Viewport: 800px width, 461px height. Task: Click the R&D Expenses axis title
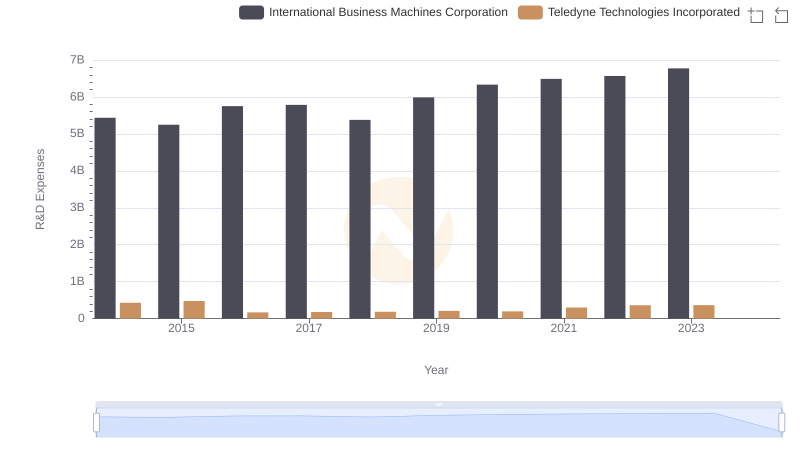tap(40, 189)
